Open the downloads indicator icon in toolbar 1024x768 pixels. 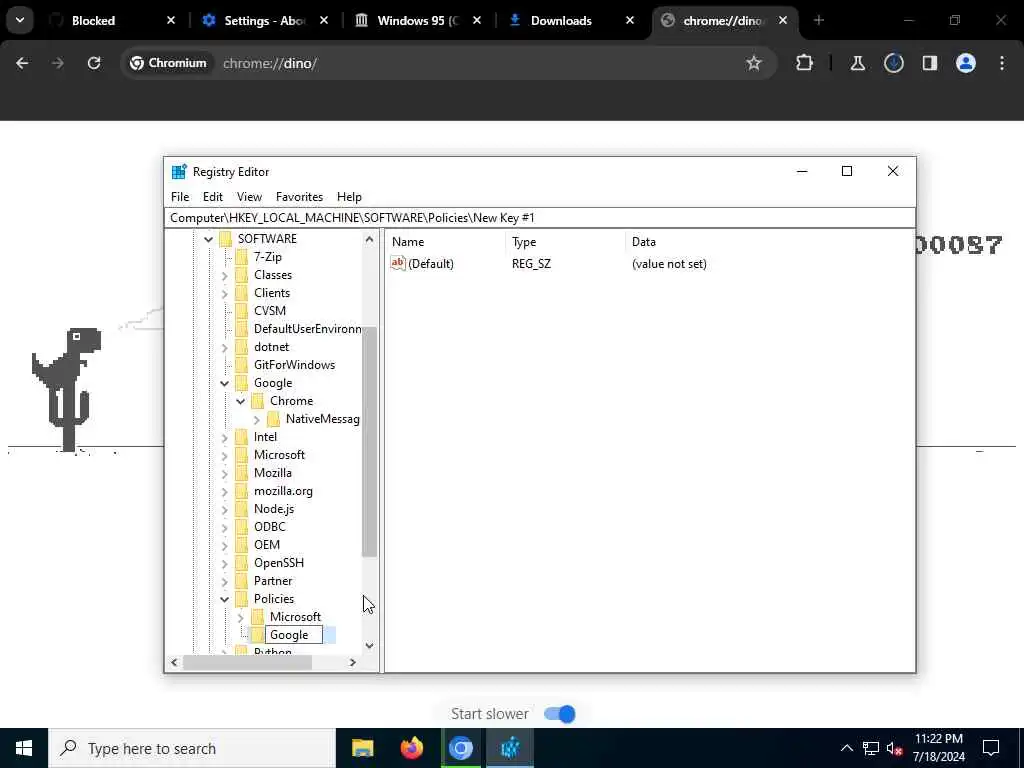point(893,63)
